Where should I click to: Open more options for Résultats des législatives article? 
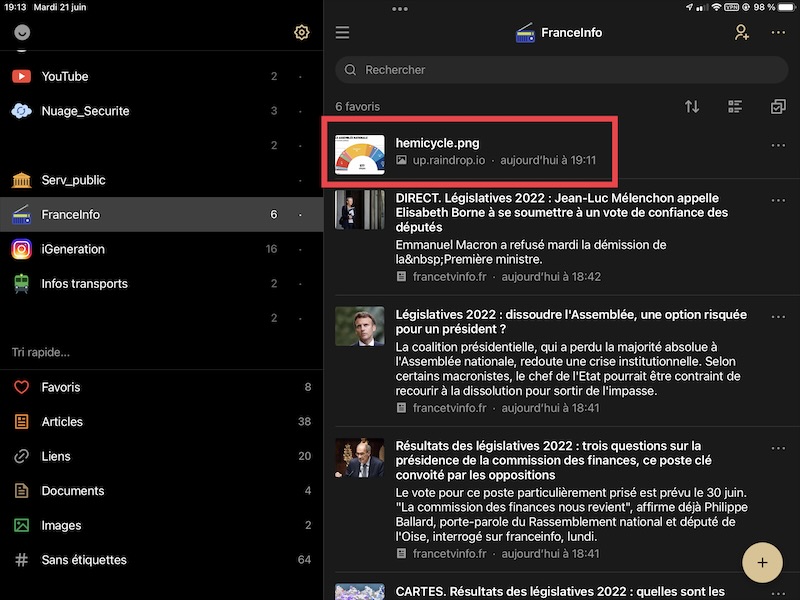coord(778,448)
